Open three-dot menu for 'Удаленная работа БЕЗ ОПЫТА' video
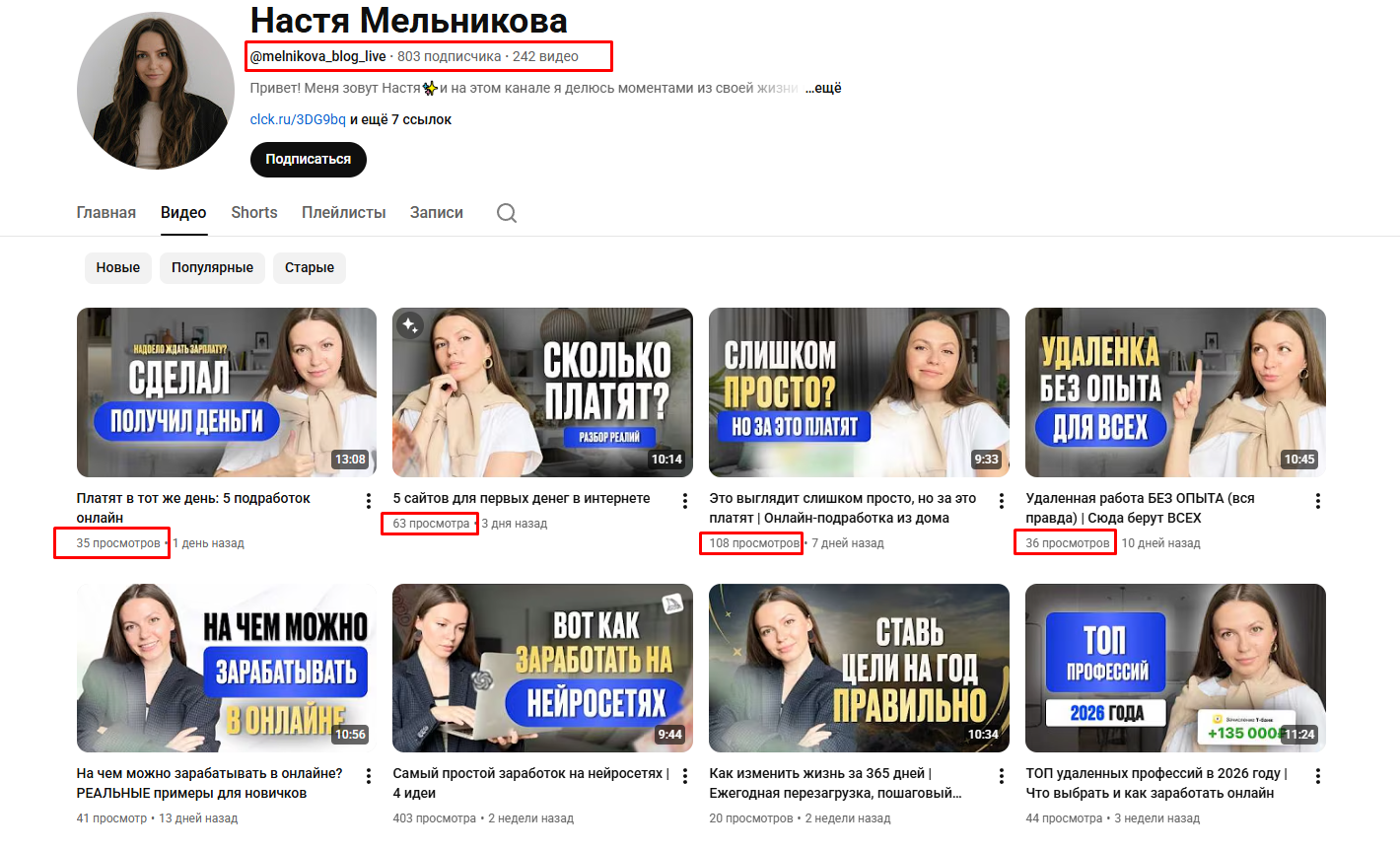The image size is (1400, 852). click(x=1318, y=501)
